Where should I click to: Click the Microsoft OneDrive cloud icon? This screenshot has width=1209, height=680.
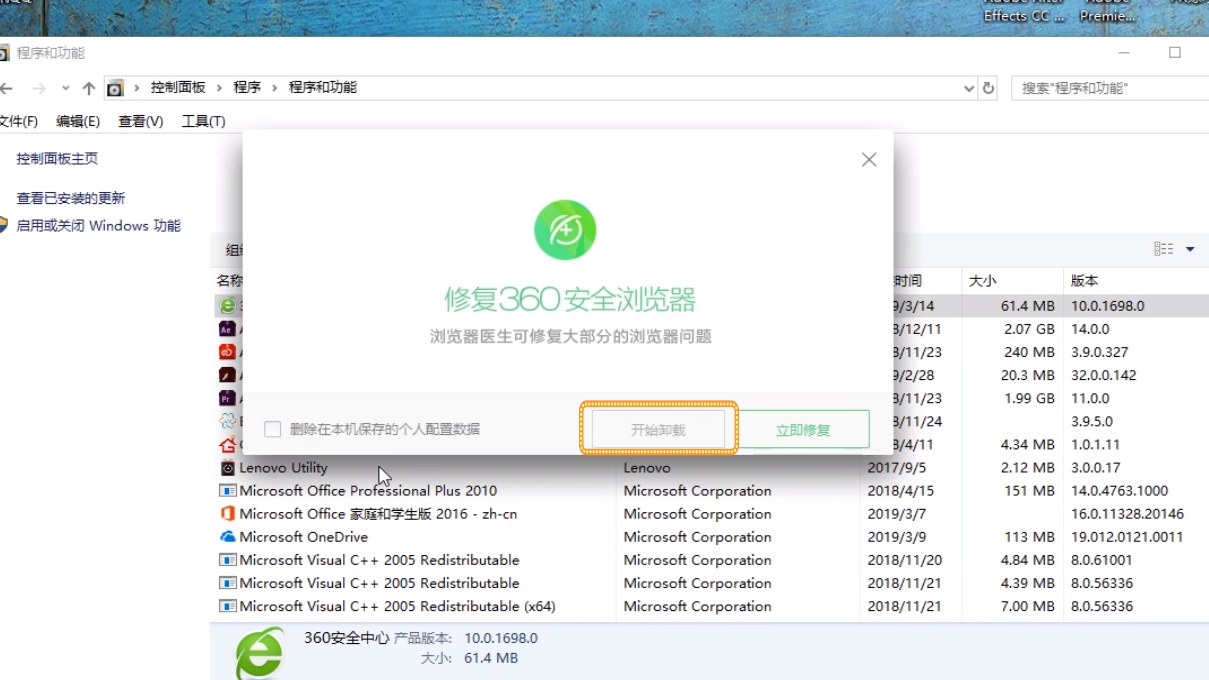228,537
